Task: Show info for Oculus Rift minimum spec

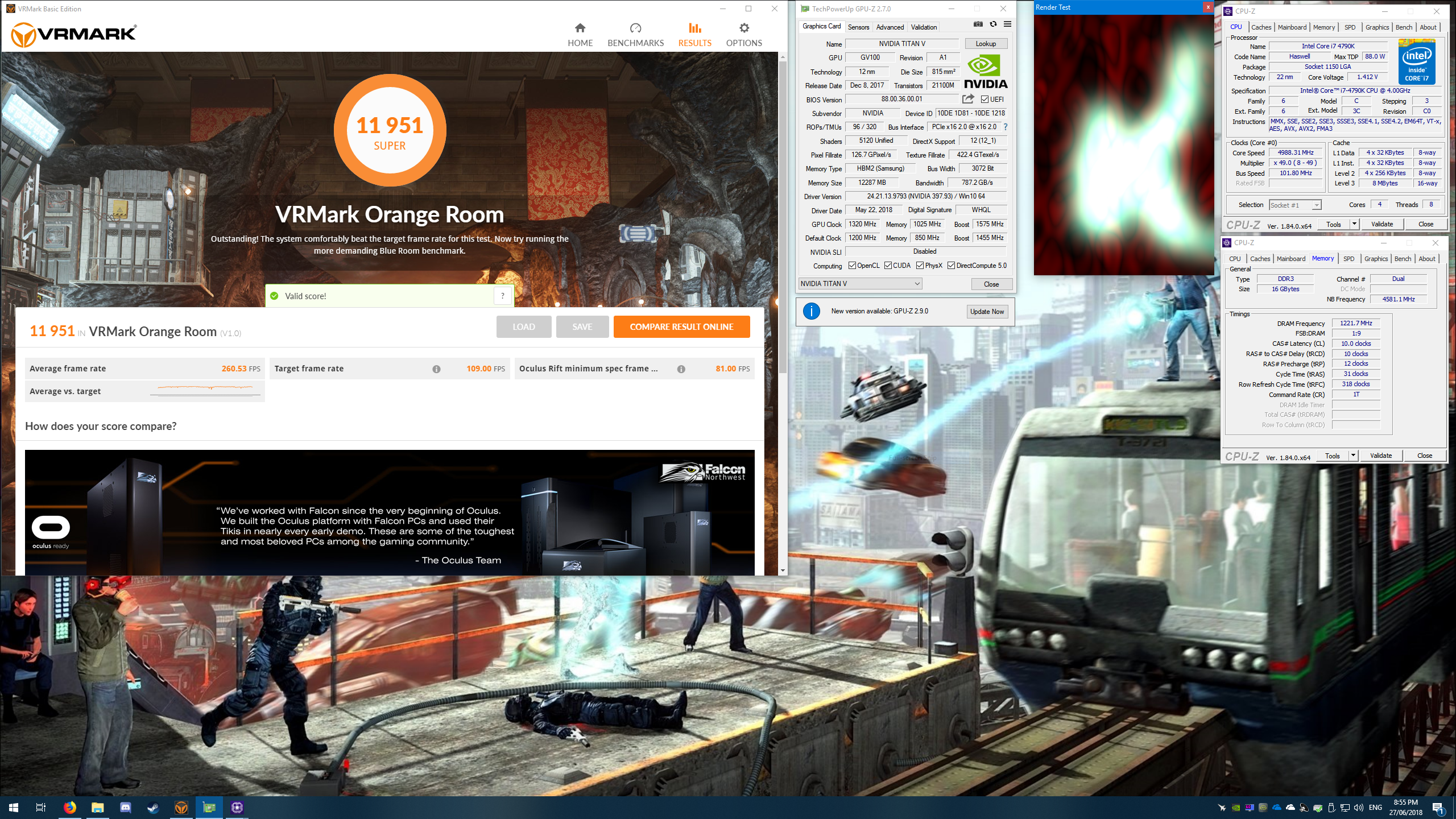Action: [x=681, y=369]
